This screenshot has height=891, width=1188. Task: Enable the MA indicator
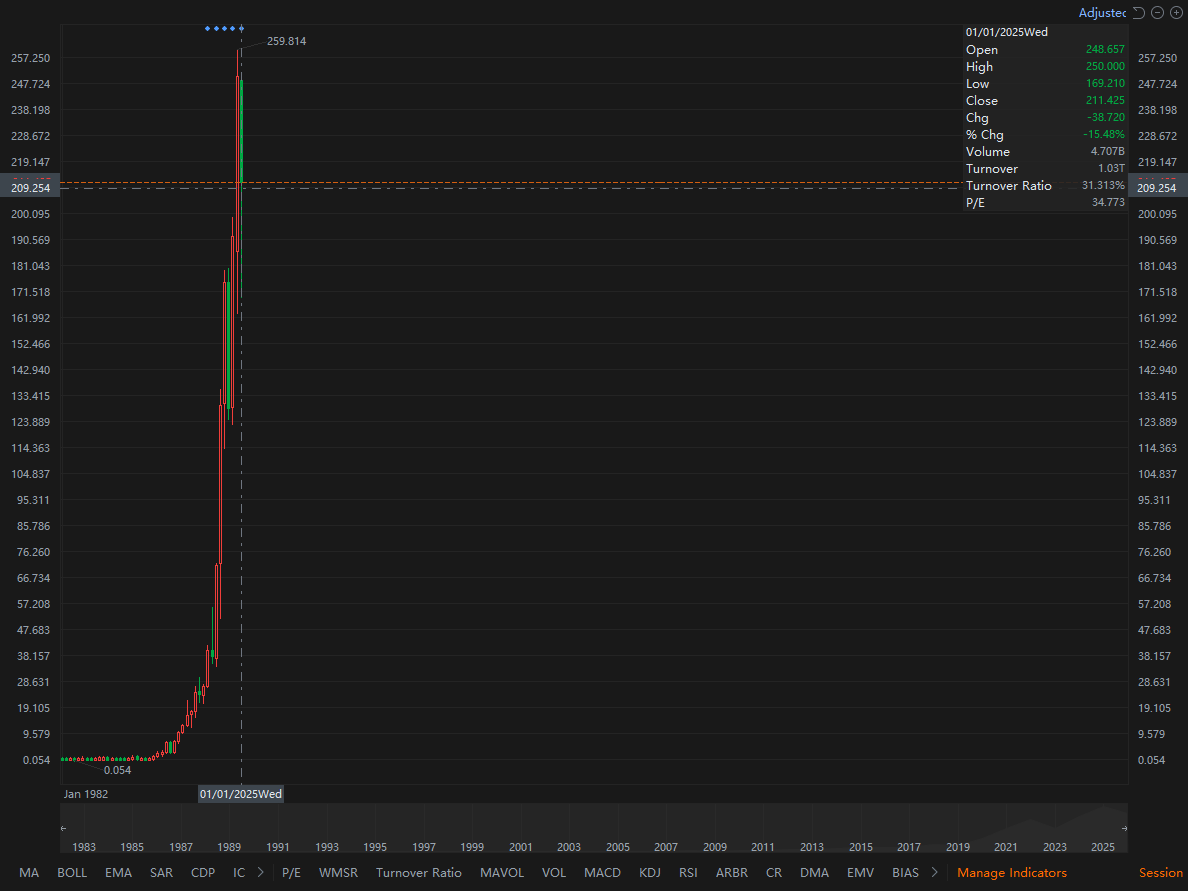[29, 873]
